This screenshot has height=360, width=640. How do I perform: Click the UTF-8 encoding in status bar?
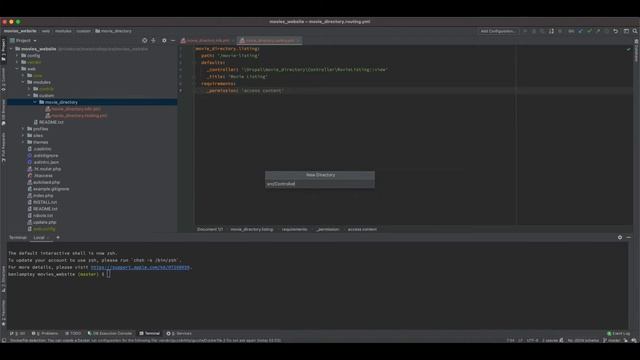point(532,340)
